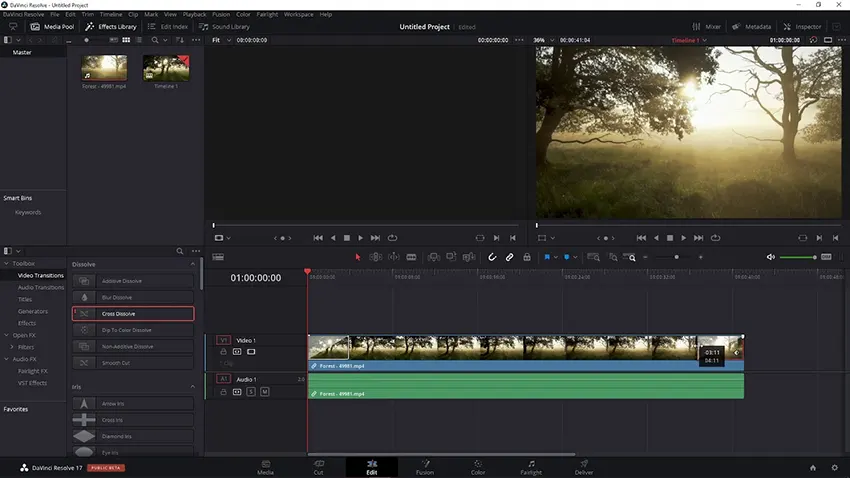
Task: Open Project Settings gear icon
Action: tap(834, 468)
